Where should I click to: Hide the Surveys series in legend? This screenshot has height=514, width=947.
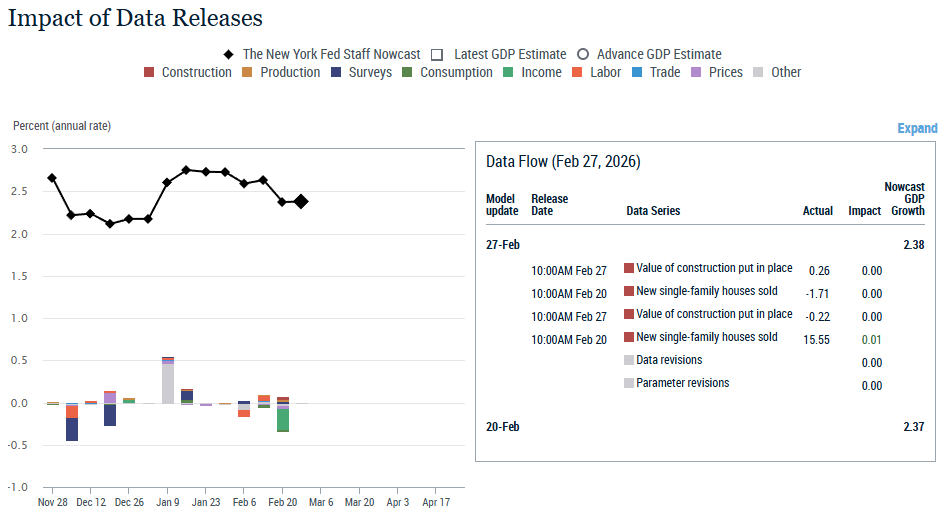point(338,72)
